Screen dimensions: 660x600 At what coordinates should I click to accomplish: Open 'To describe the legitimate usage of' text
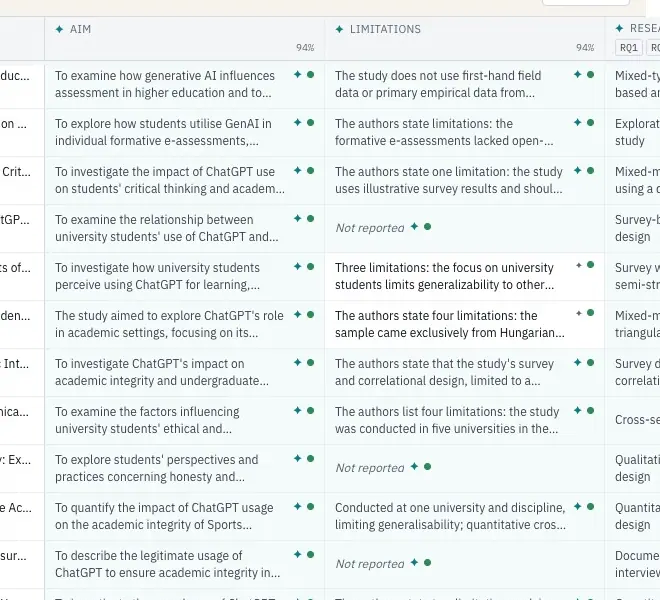click(168, 564)
